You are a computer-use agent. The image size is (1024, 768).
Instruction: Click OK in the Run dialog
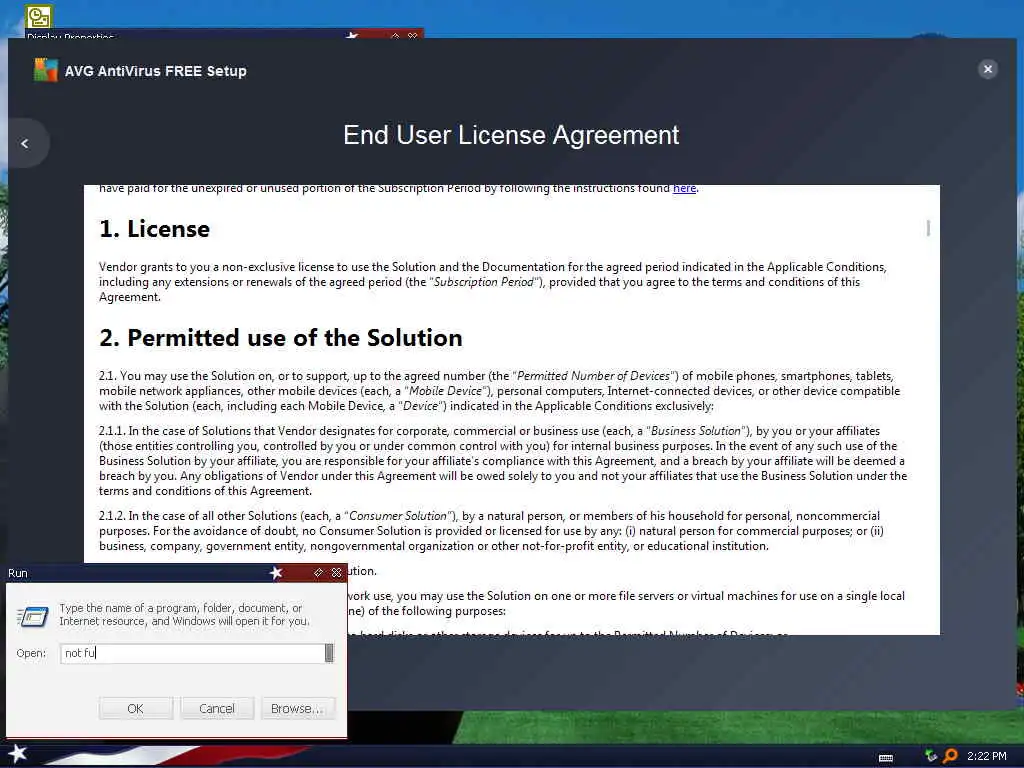[x=136, y=709]
